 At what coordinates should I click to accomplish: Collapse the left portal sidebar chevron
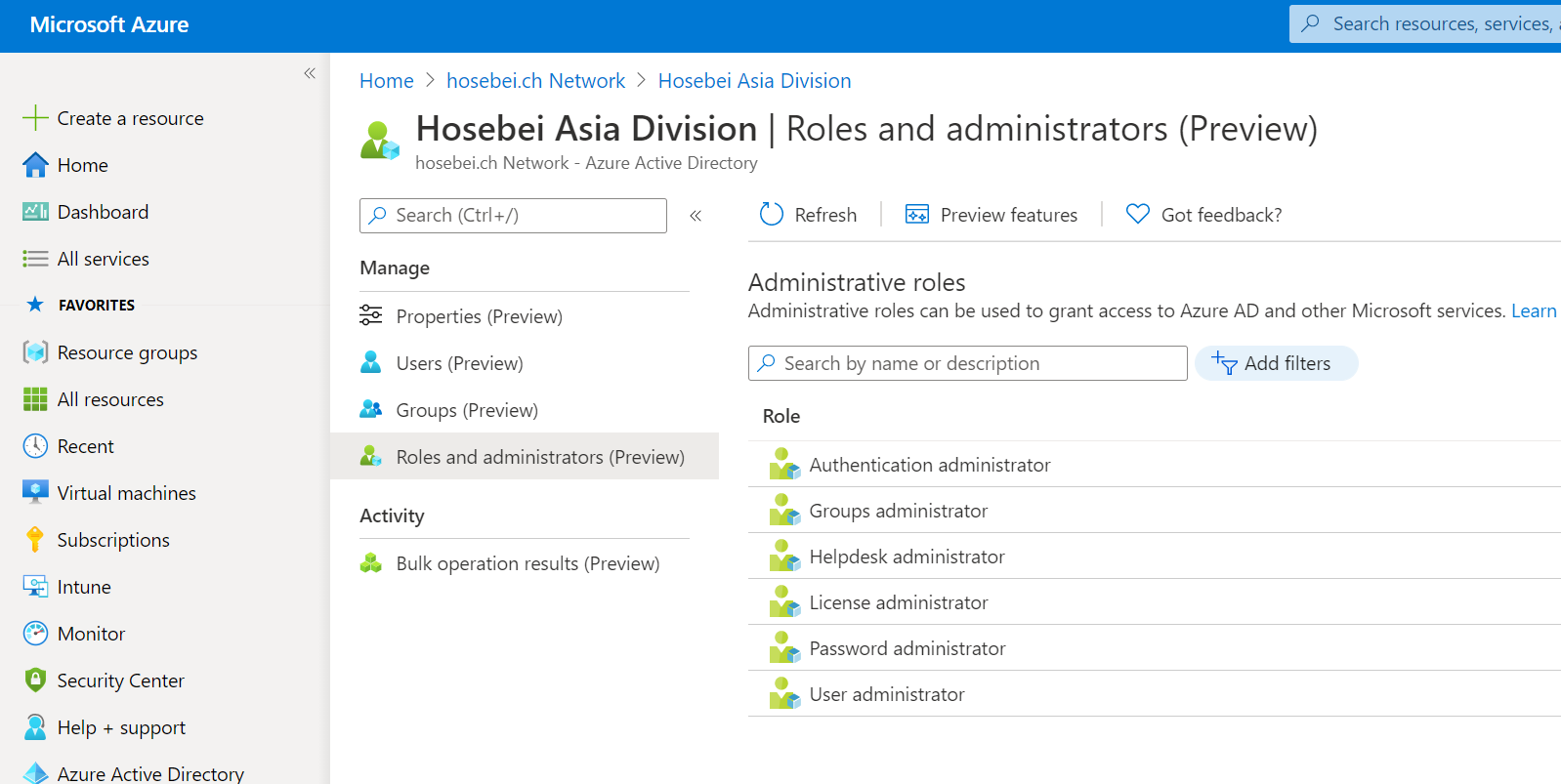coord(310,73)
